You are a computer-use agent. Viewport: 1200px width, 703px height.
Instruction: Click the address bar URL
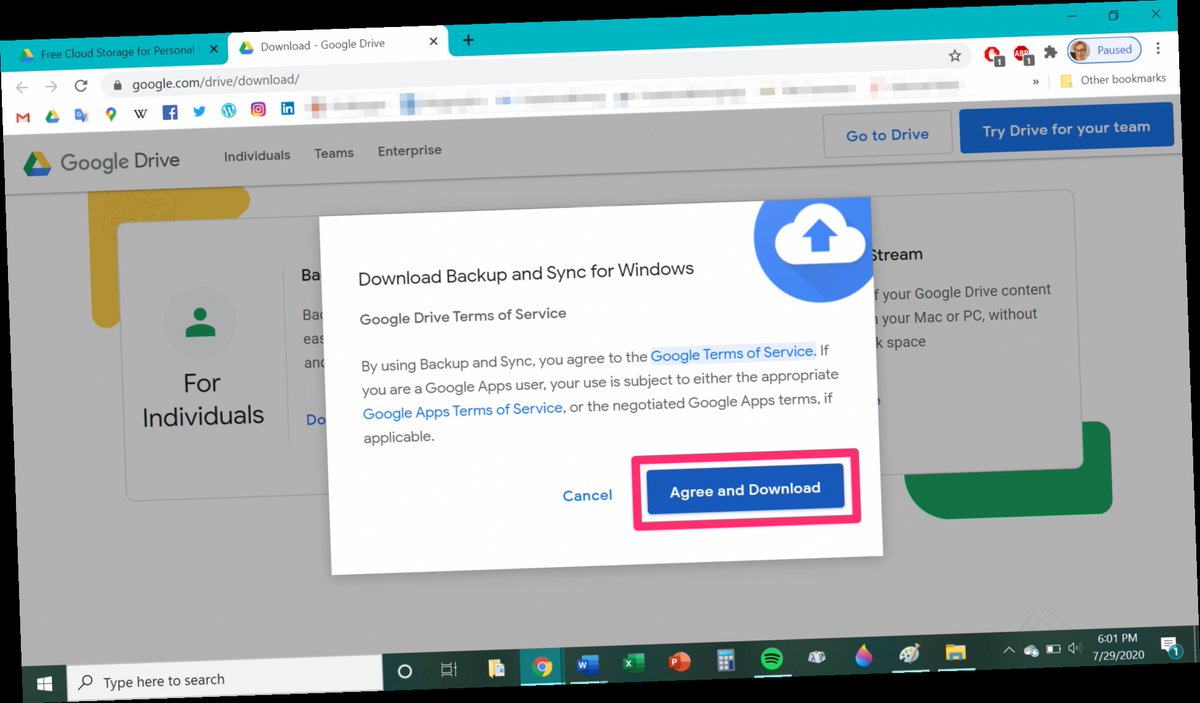215,81
